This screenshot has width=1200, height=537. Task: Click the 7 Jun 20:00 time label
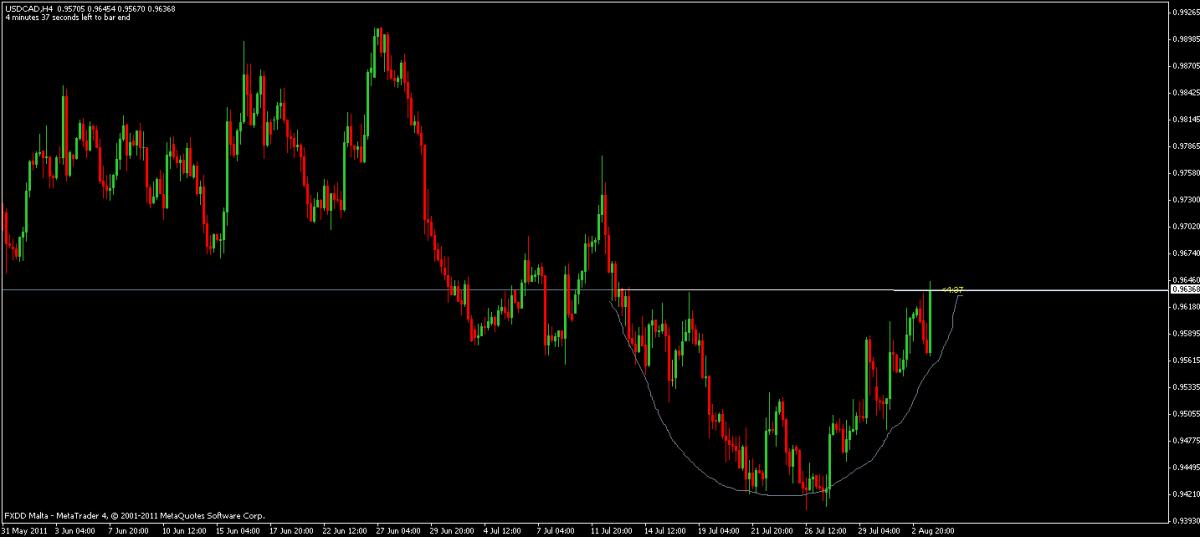tap(127, 530)
